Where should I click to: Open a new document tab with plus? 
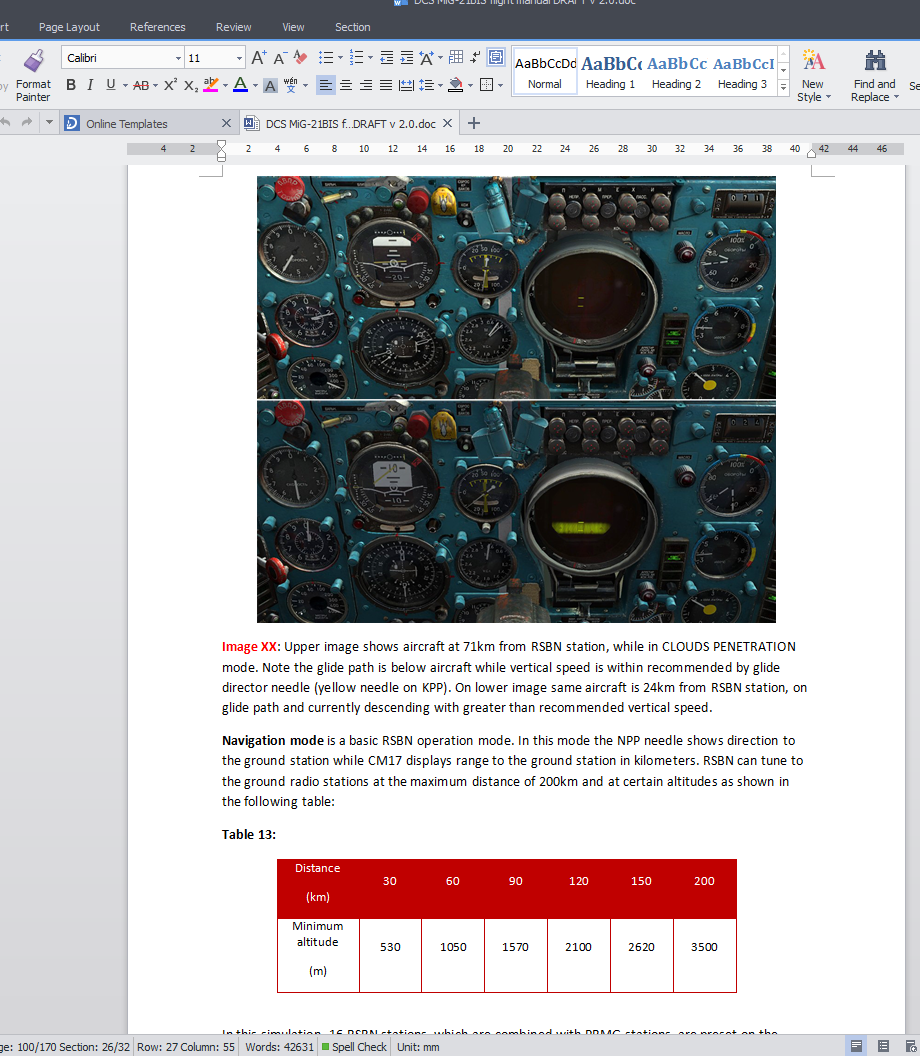tap(474, 123)
